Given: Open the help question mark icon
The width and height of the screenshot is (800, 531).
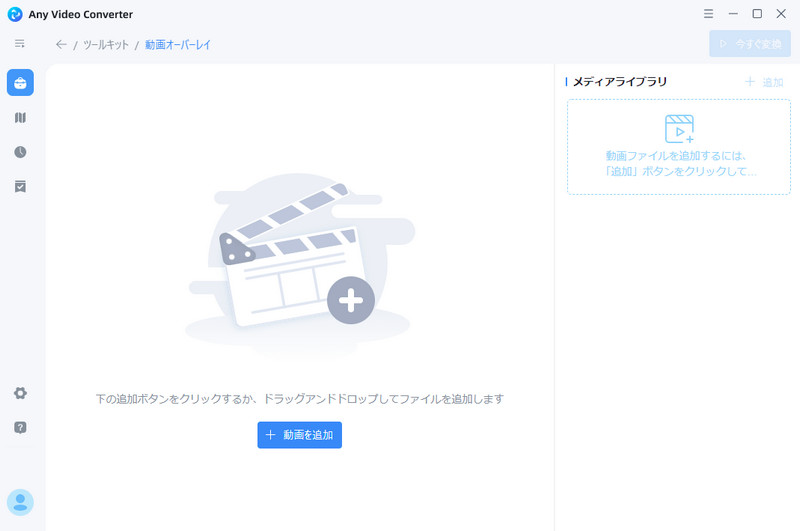Looking at the screenshot, I should click(20, 427).
